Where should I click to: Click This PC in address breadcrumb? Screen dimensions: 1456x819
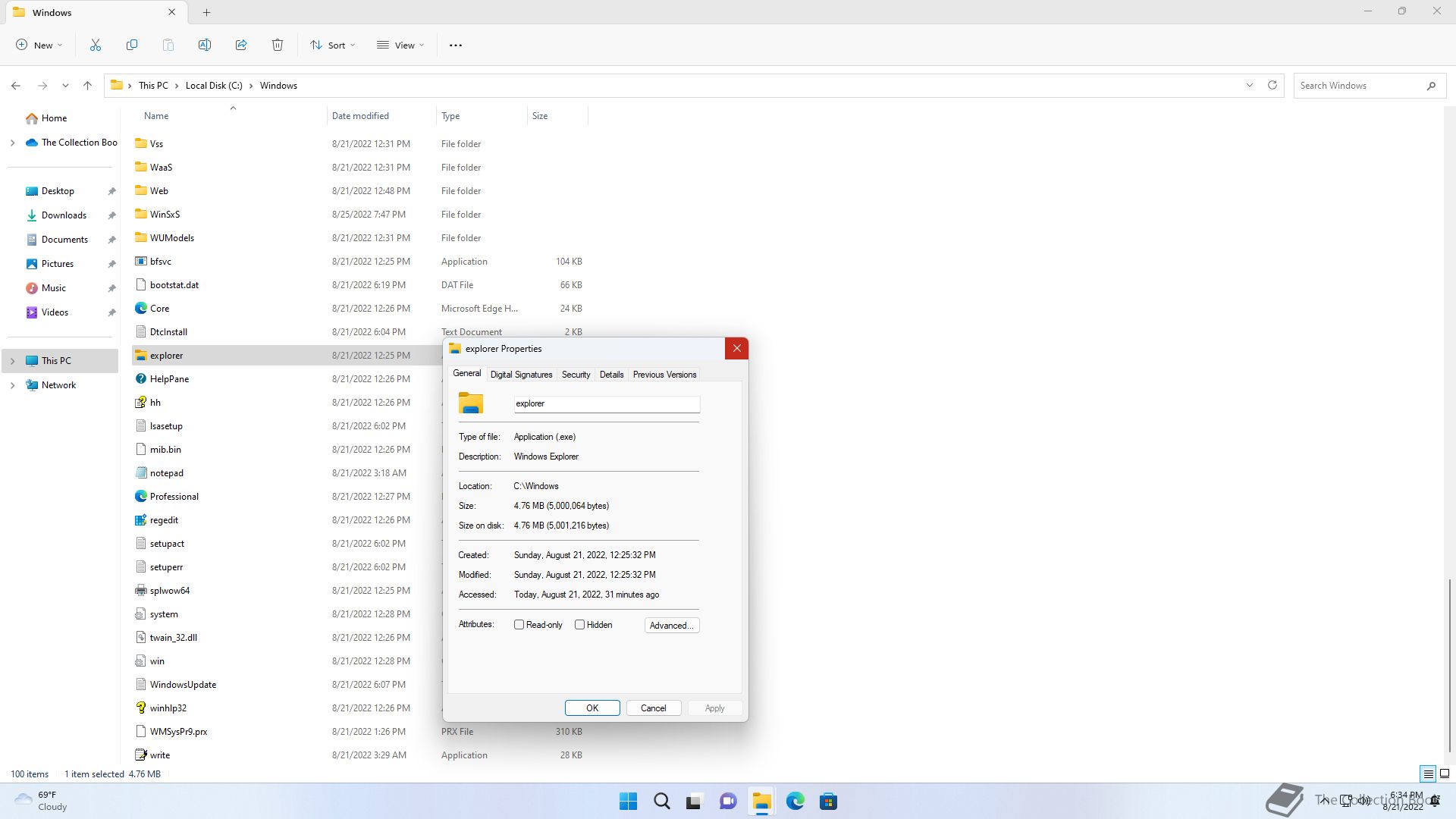tap(153, 86)
